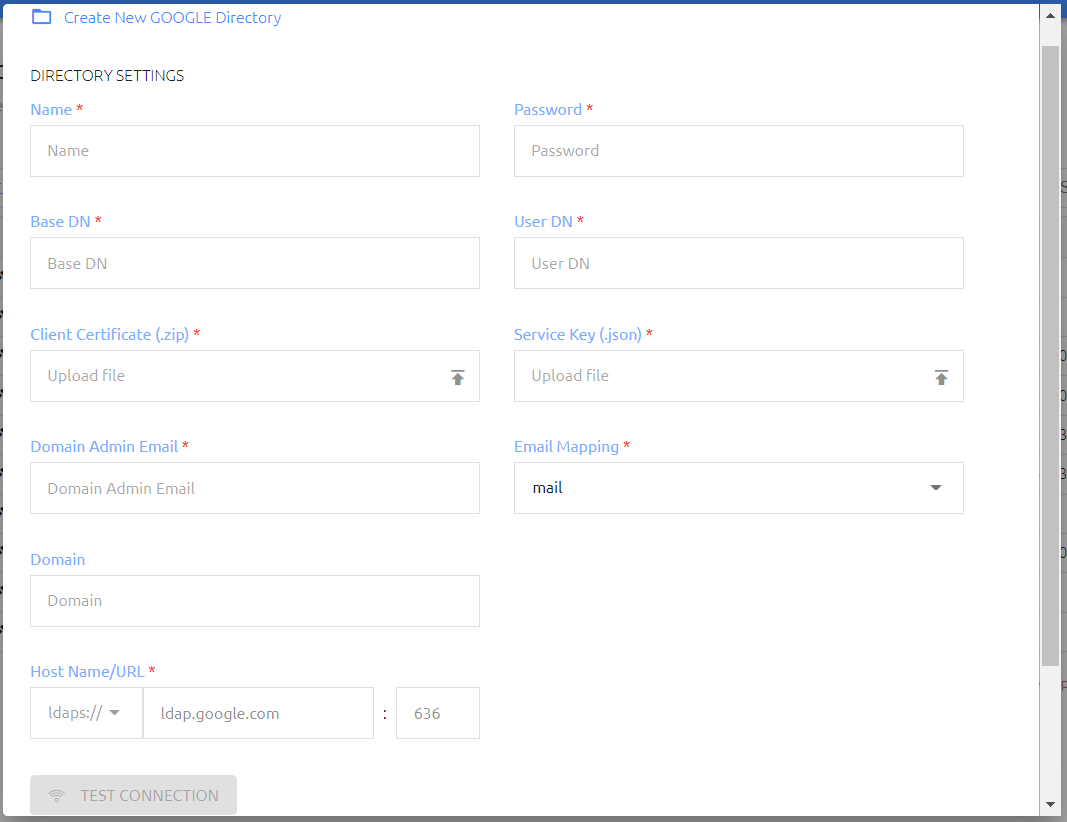Click the 'DIRECTORY SETTINGS' heading

(108, 76)
